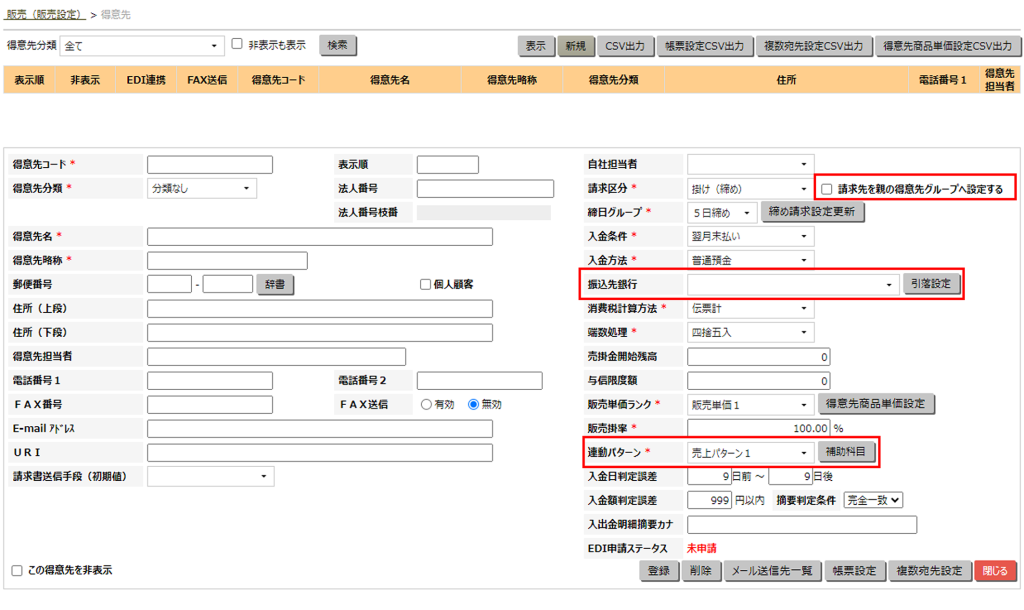Focus the 入金額判定誤差 input field

coord(709,500)
